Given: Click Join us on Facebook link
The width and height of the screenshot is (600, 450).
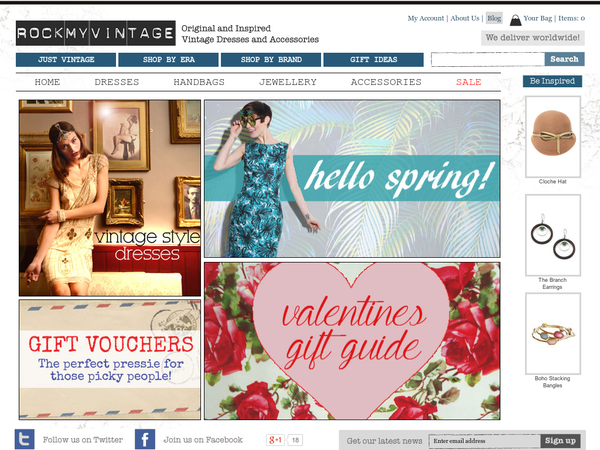Looking at the screenshot, I should click(203, 440).
